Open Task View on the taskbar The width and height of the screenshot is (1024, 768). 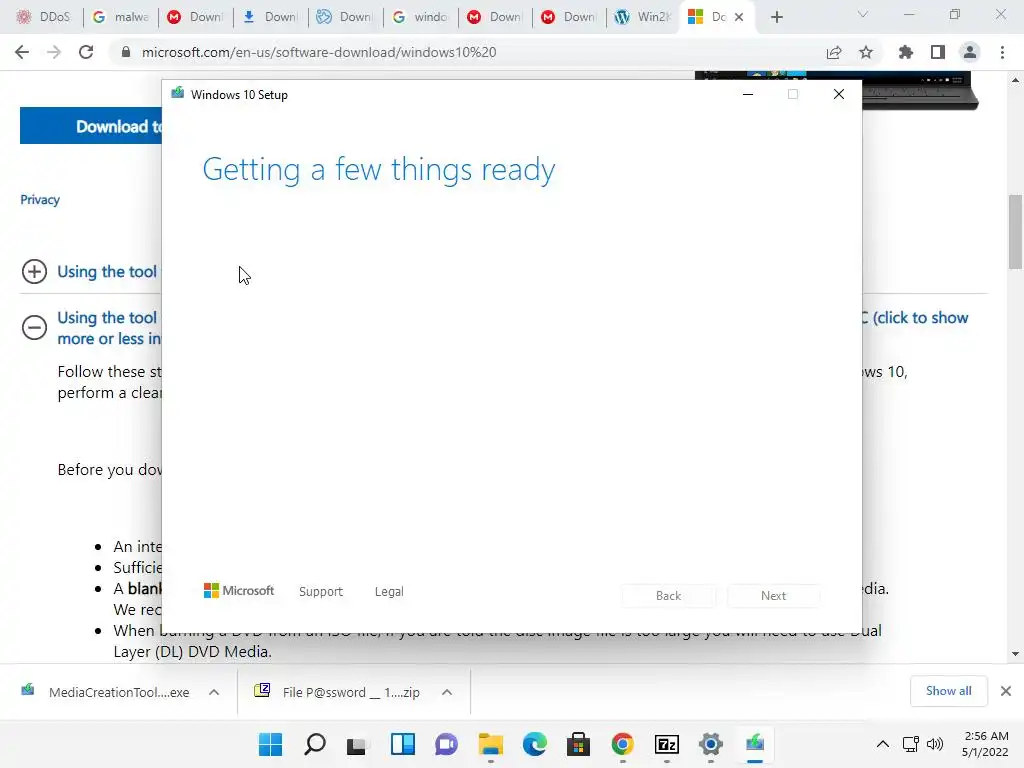click(x=357, y=744)
